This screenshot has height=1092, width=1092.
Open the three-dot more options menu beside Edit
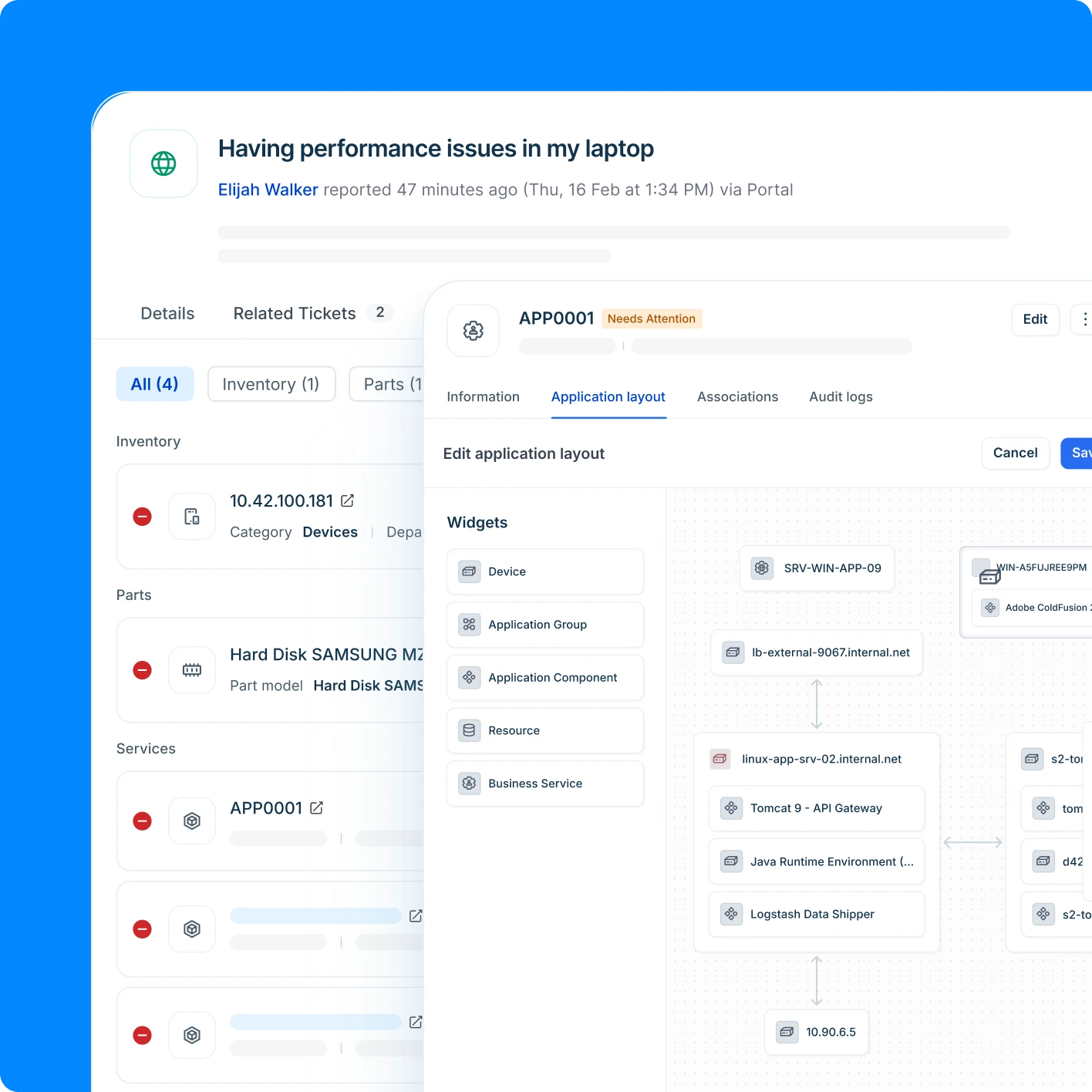pyautogui.click(x=1084, y=319)
